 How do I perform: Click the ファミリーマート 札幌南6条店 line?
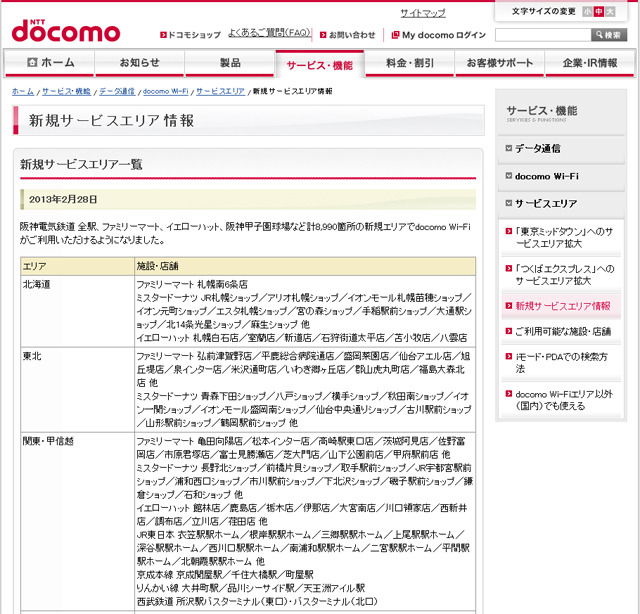(x=192, y=285)
